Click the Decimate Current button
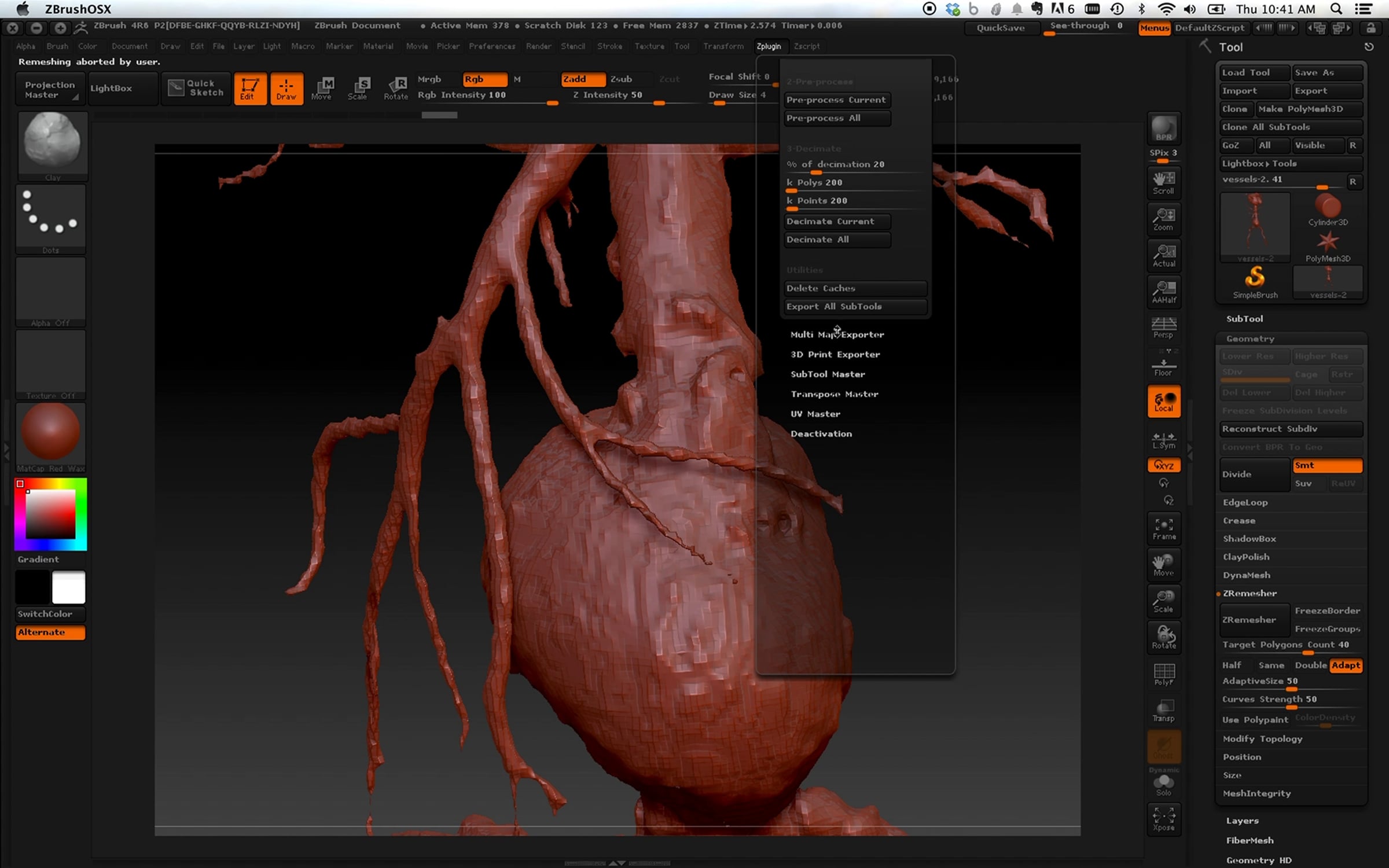Screen dimensions: 1389x868 click(x=837, y=222)
